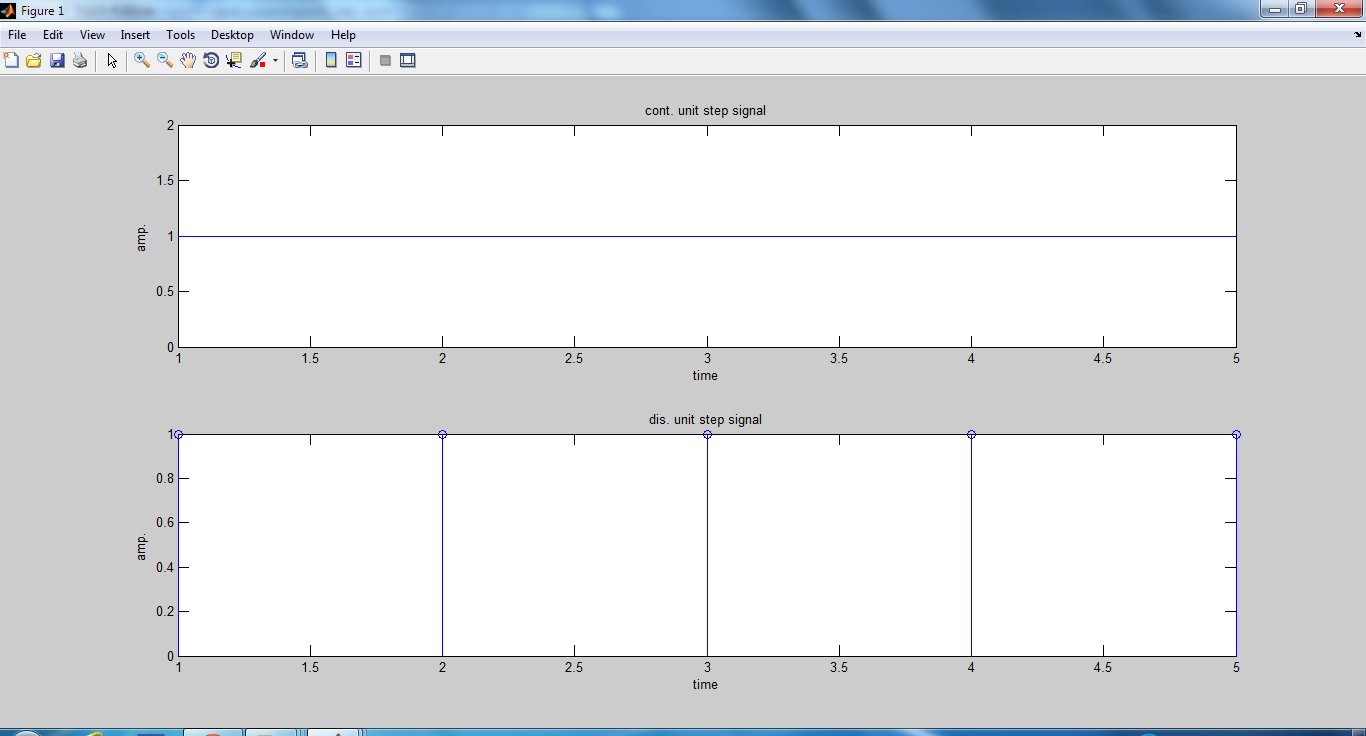Activate the Pan hand tool

click(188, 60)
